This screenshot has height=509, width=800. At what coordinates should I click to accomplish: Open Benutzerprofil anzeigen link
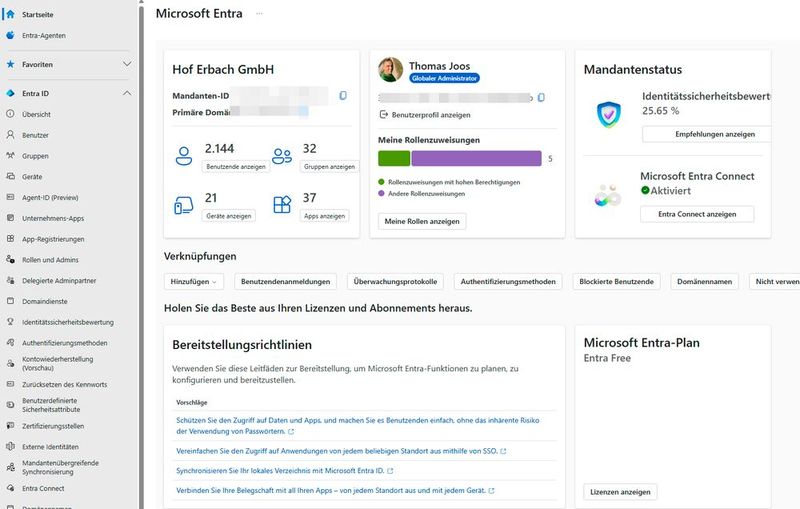pos(425,115)
